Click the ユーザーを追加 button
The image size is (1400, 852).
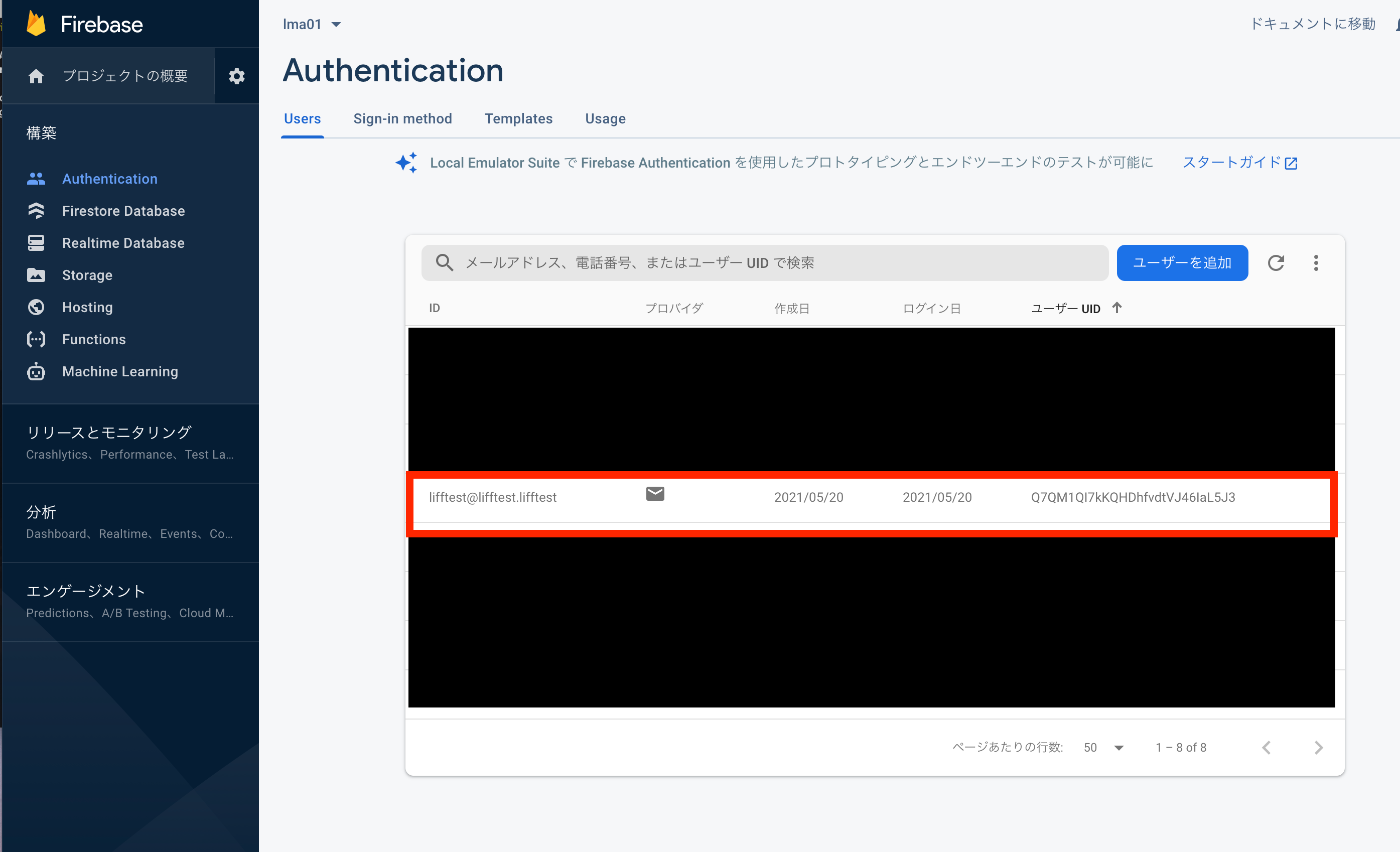(1182, 263)
